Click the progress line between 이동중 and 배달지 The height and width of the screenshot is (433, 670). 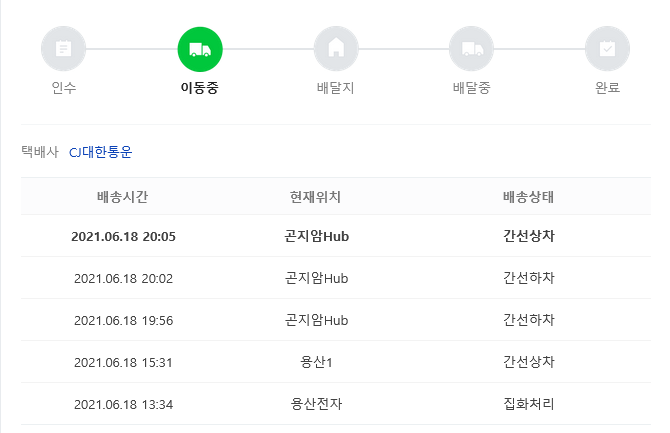pyautogui.click(x=267, y=48)
